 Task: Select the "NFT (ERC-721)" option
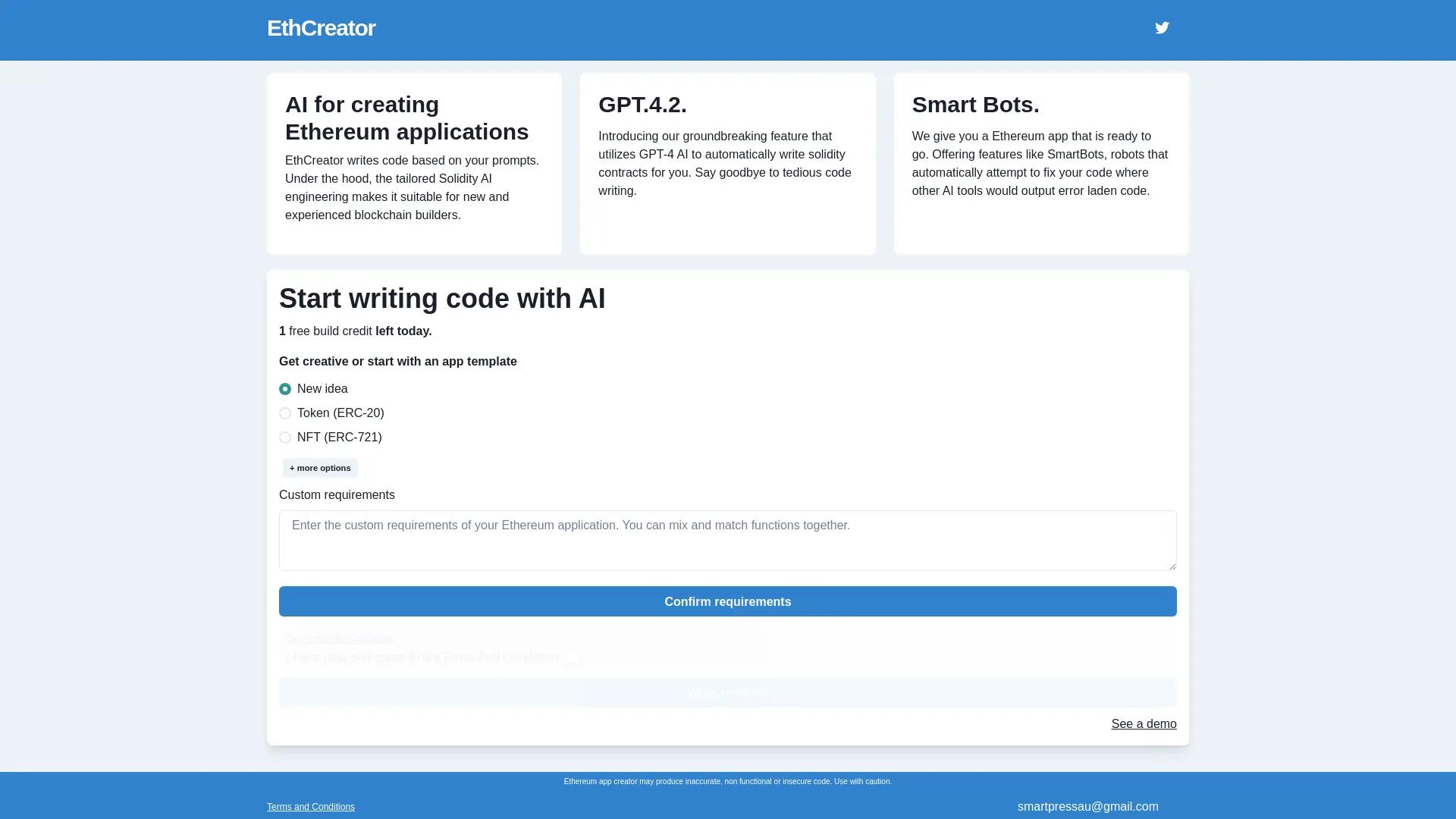coord(285,438)
